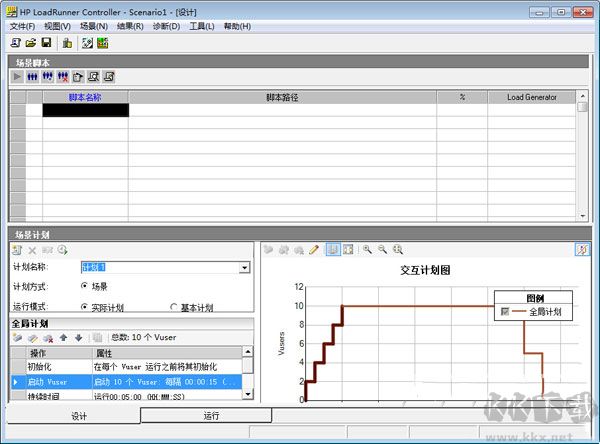
Task: Save scenario with the floppy disk icon
Action: (x=46, y=43)
